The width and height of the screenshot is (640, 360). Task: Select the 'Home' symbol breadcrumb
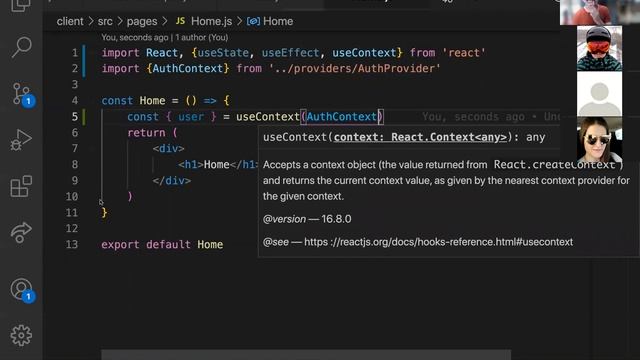click(x=270, y=21)
